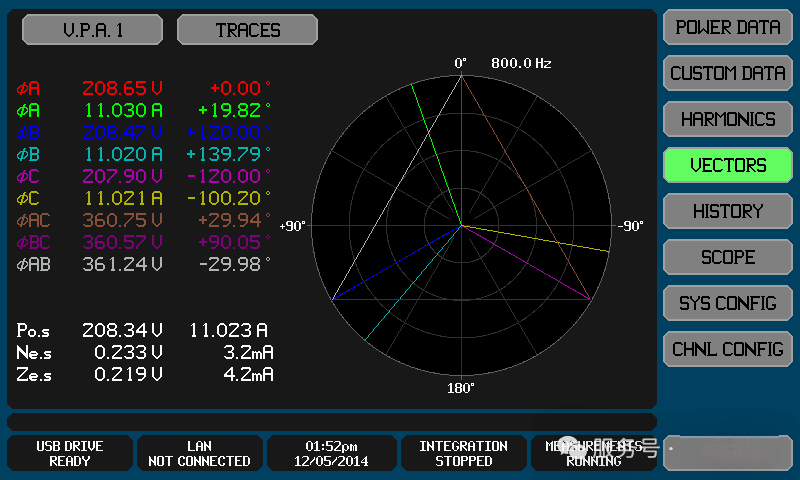Switch to the CUSTOM DATA view
This screenshot has width=800, height=480.
point(727,74)
